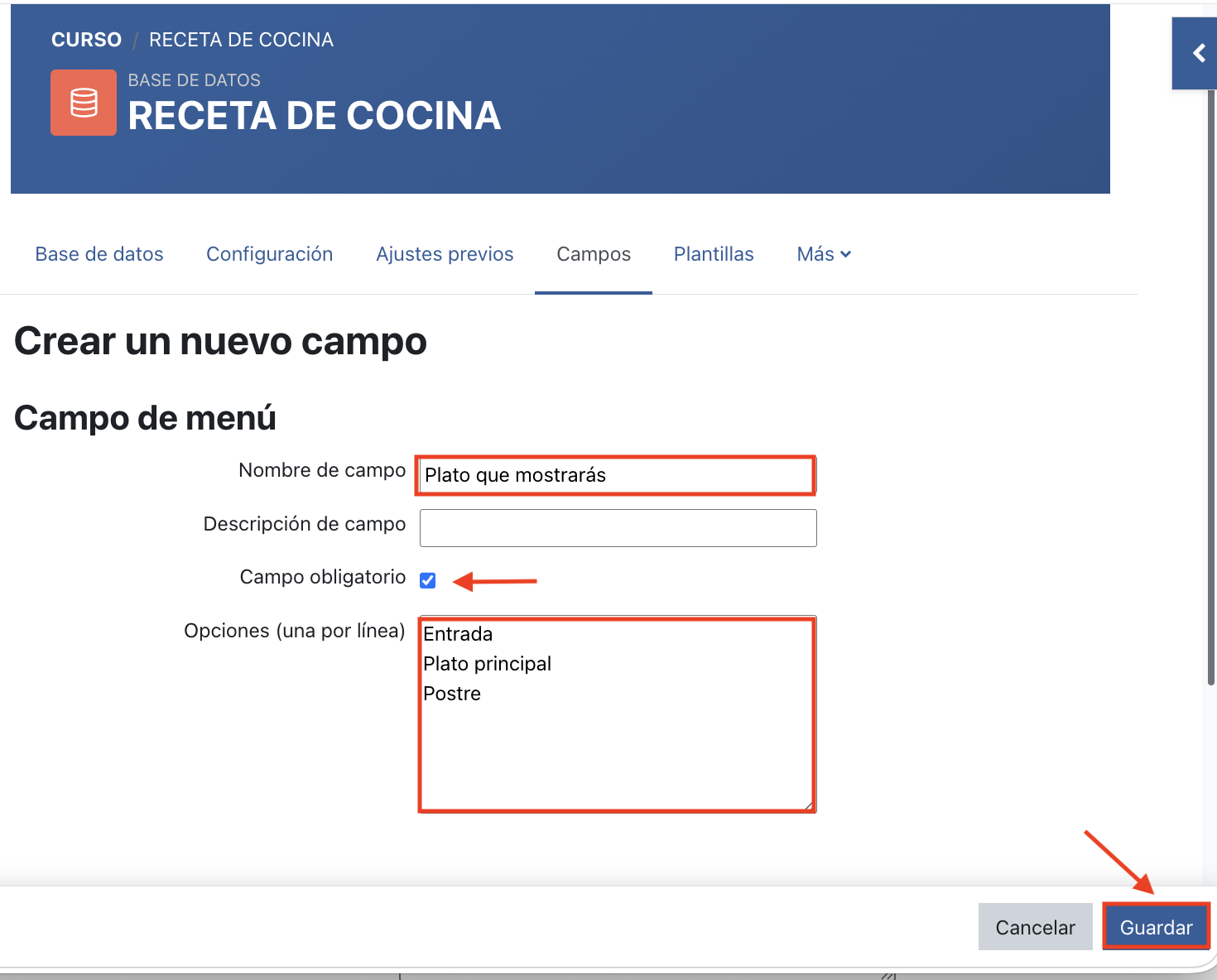The image size is (1217, 980).
Task: Focus the Nombre de campo input
Action: click(x=616, y=475)
